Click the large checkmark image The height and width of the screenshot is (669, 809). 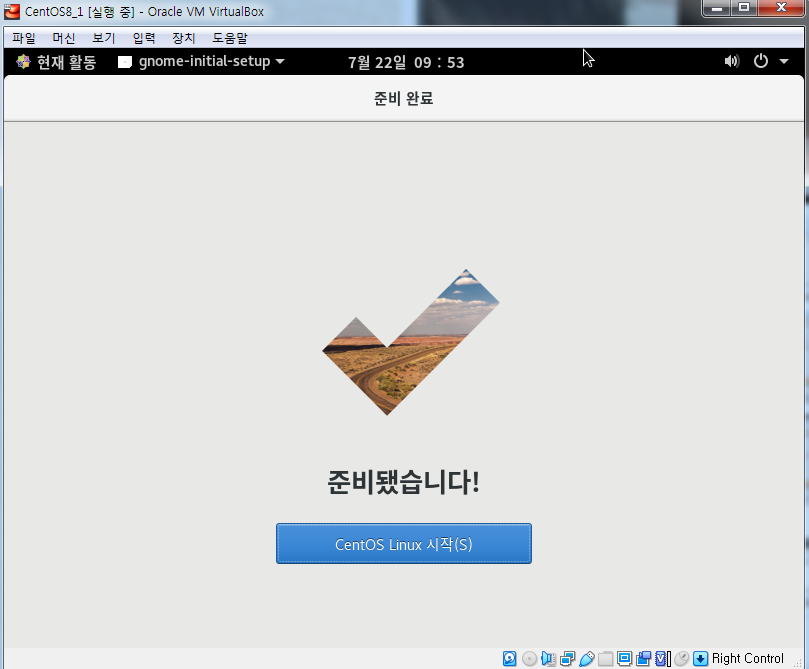[x=411, y=342]
